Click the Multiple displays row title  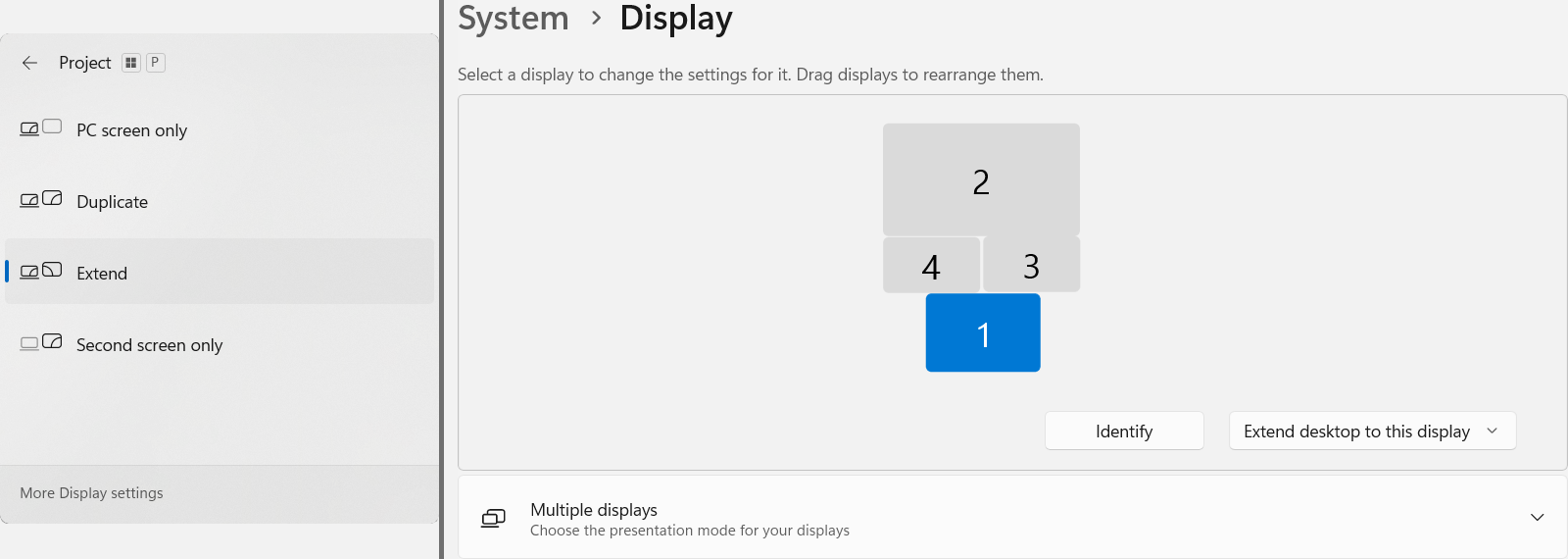tap(594, 510)
